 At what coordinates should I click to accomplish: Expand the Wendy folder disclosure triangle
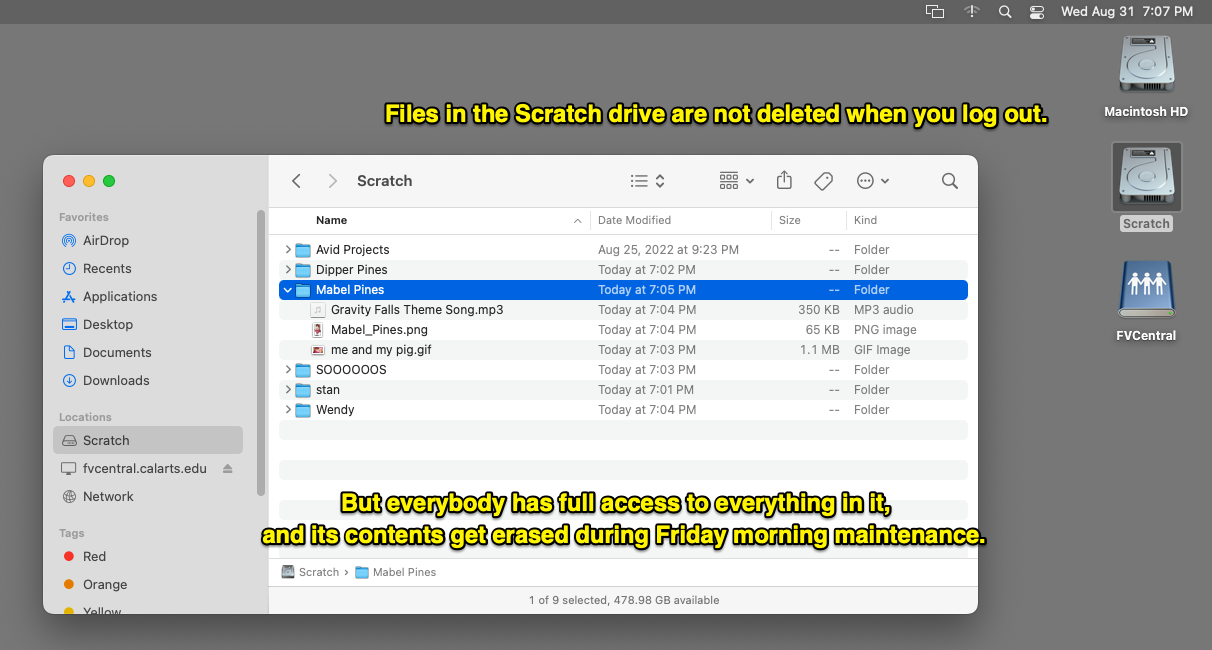coord(288,410)
